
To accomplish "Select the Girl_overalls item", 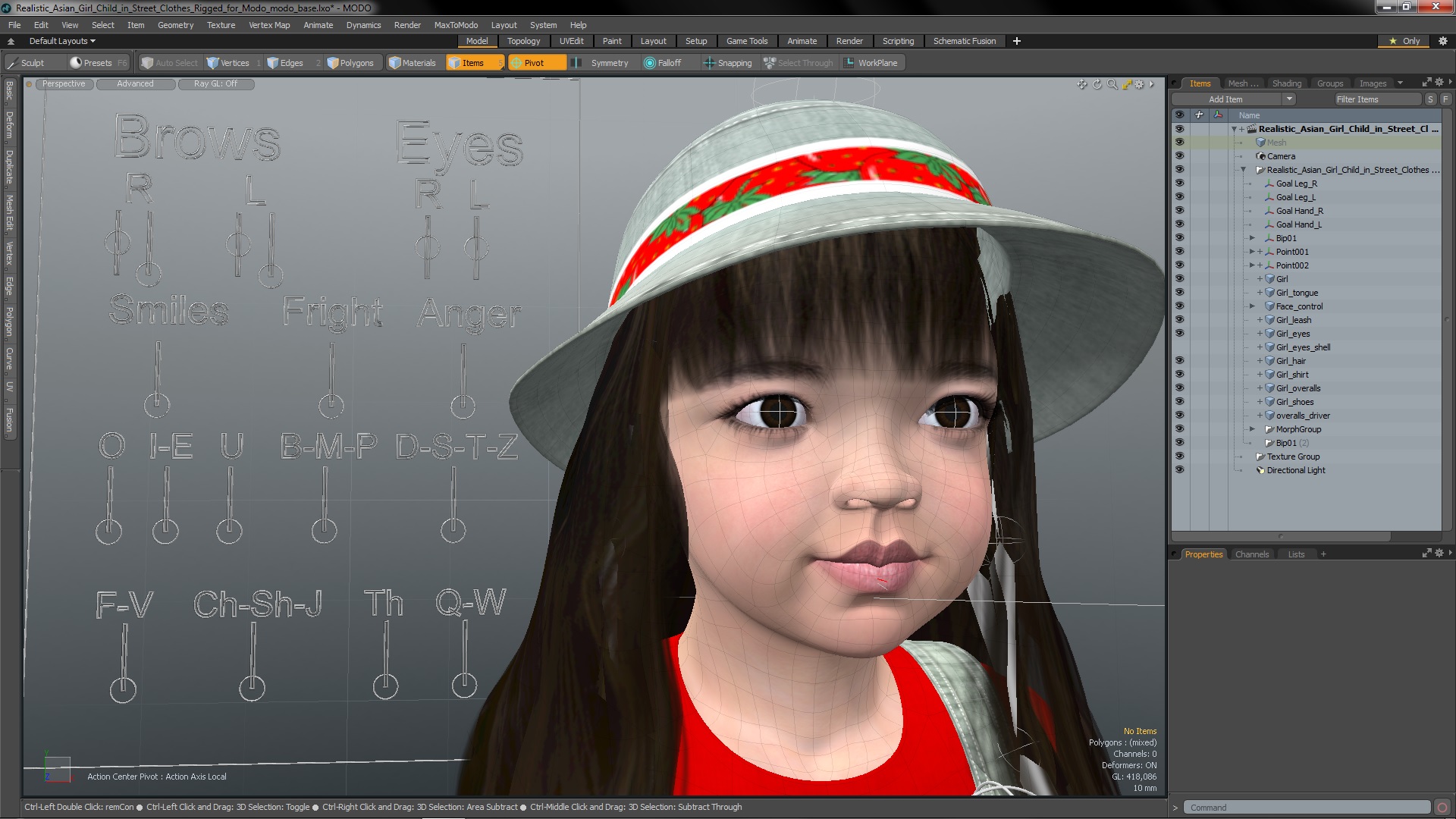I will (1298, 388).
